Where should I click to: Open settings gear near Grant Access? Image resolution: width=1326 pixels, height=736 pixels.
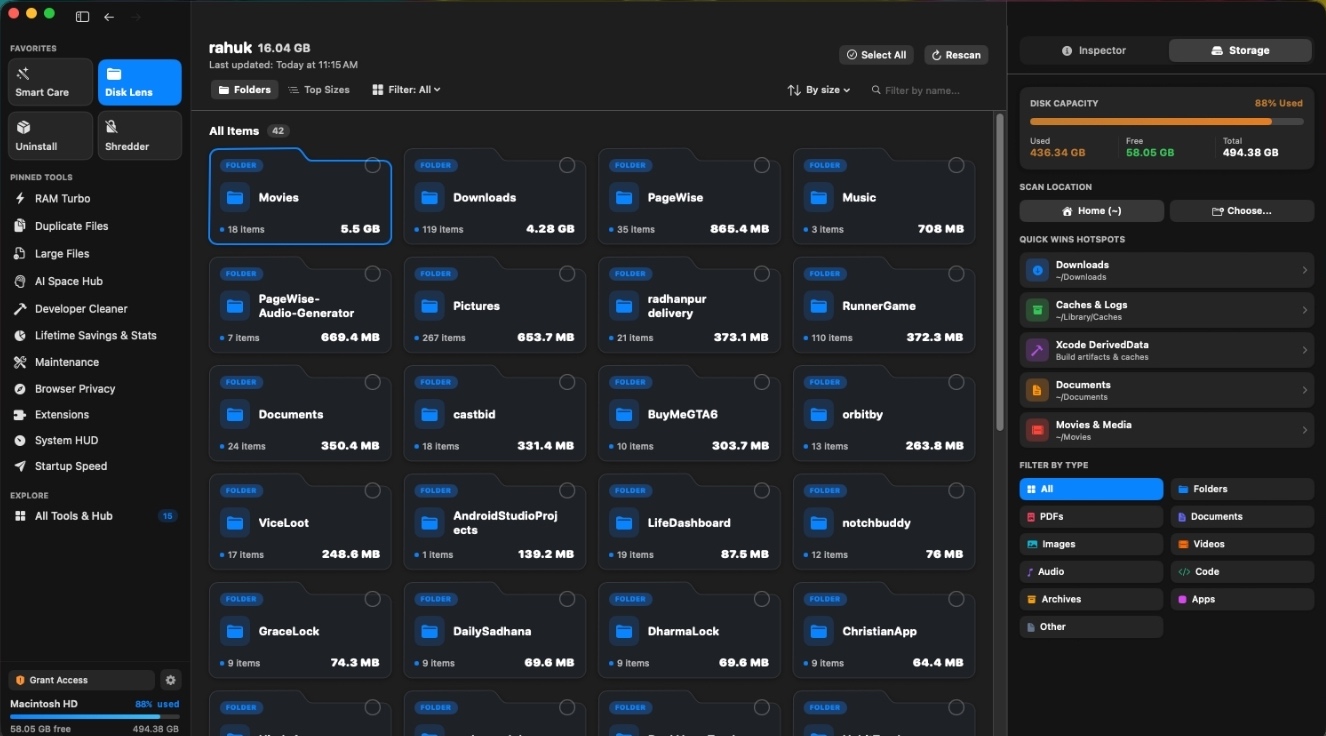[x=171, y=680]
